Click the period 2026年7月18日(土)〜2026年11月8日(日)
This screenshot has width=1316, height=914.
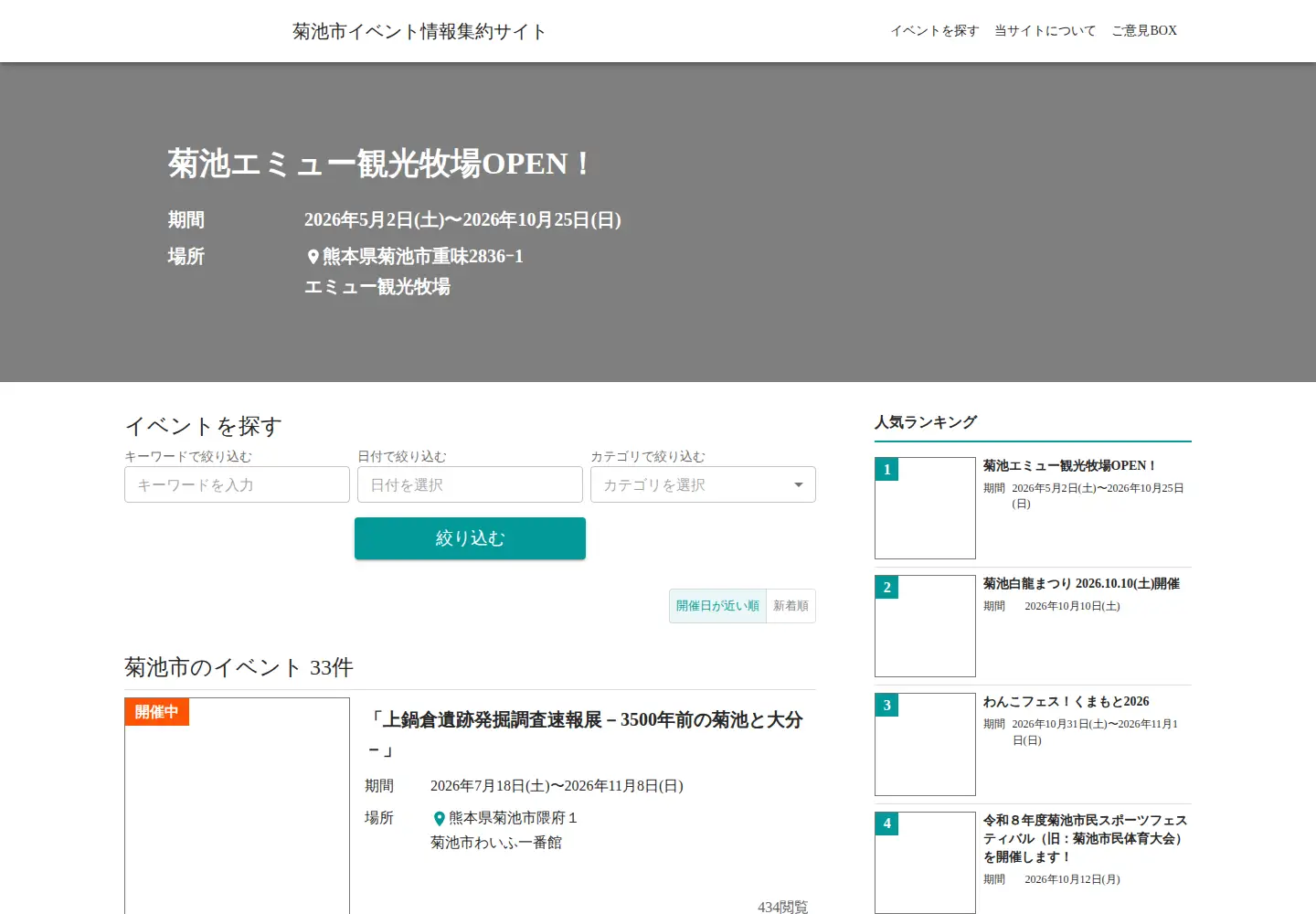click(x=557, y=786)
